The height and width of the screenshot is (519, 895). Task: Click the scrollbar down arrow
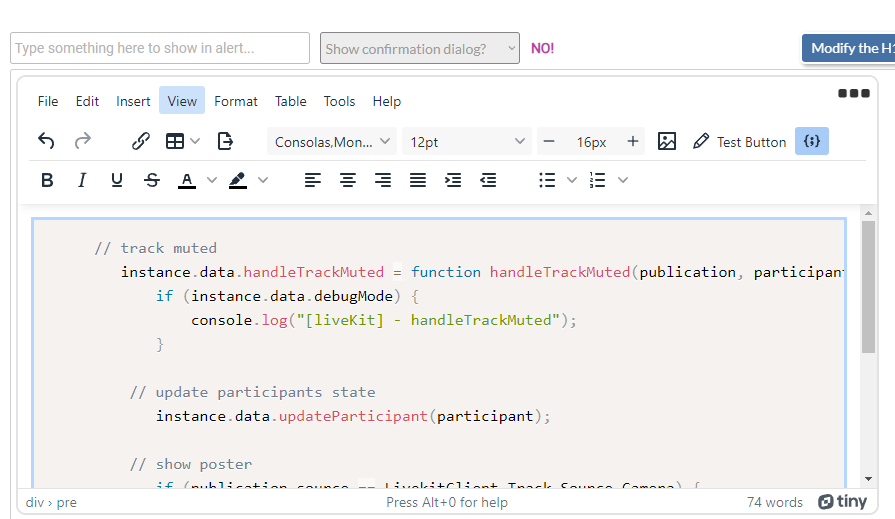click(868, 479)
